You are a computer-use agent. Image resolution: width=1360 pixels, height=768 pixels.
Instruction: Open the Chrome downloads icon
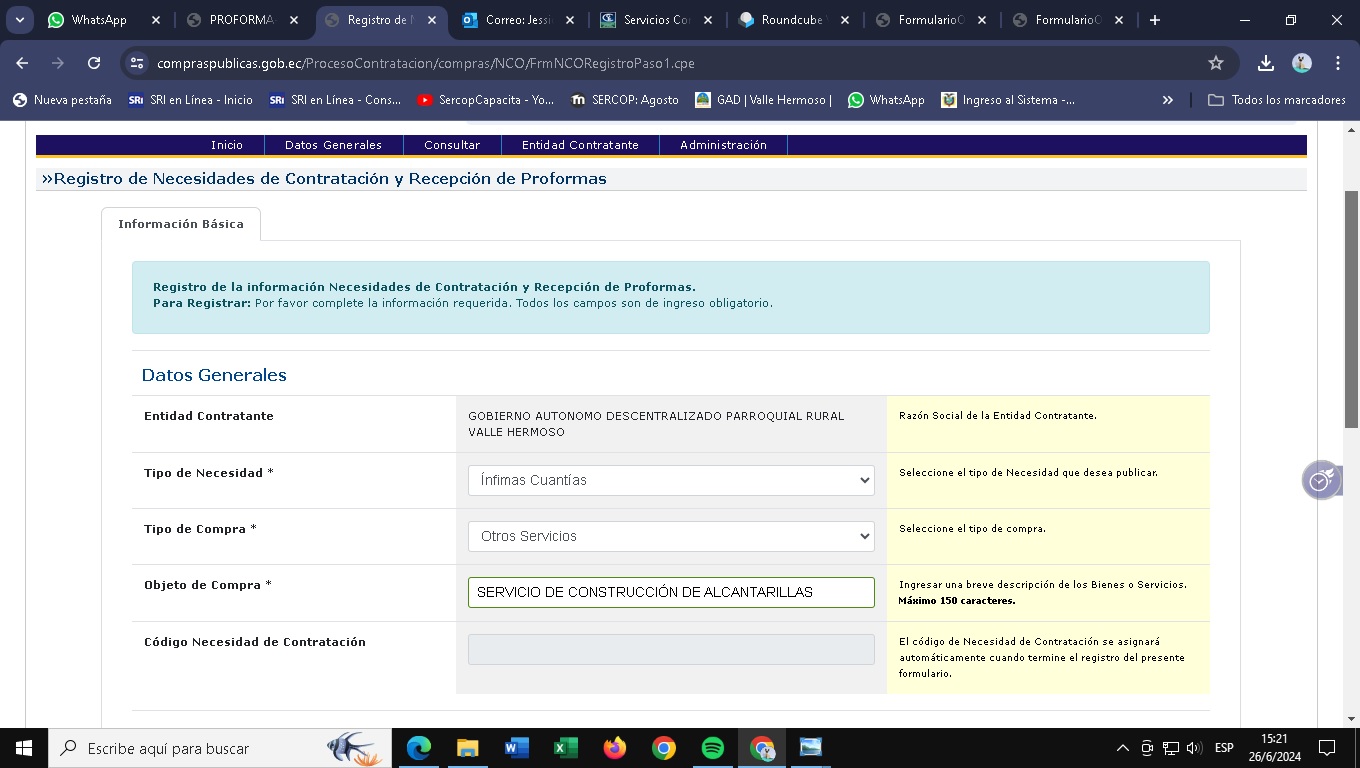tap(1265, 63)
